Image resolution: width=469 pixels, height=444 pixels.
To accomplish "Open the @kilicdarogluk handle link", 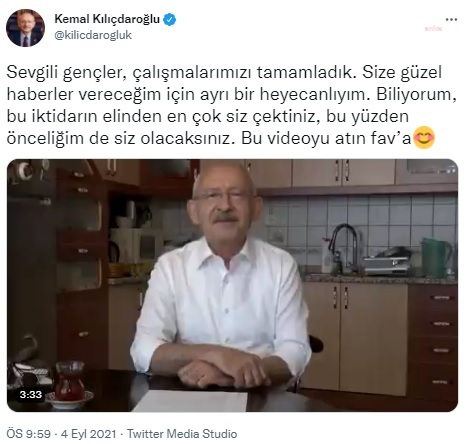I will [x=93, y=35].
